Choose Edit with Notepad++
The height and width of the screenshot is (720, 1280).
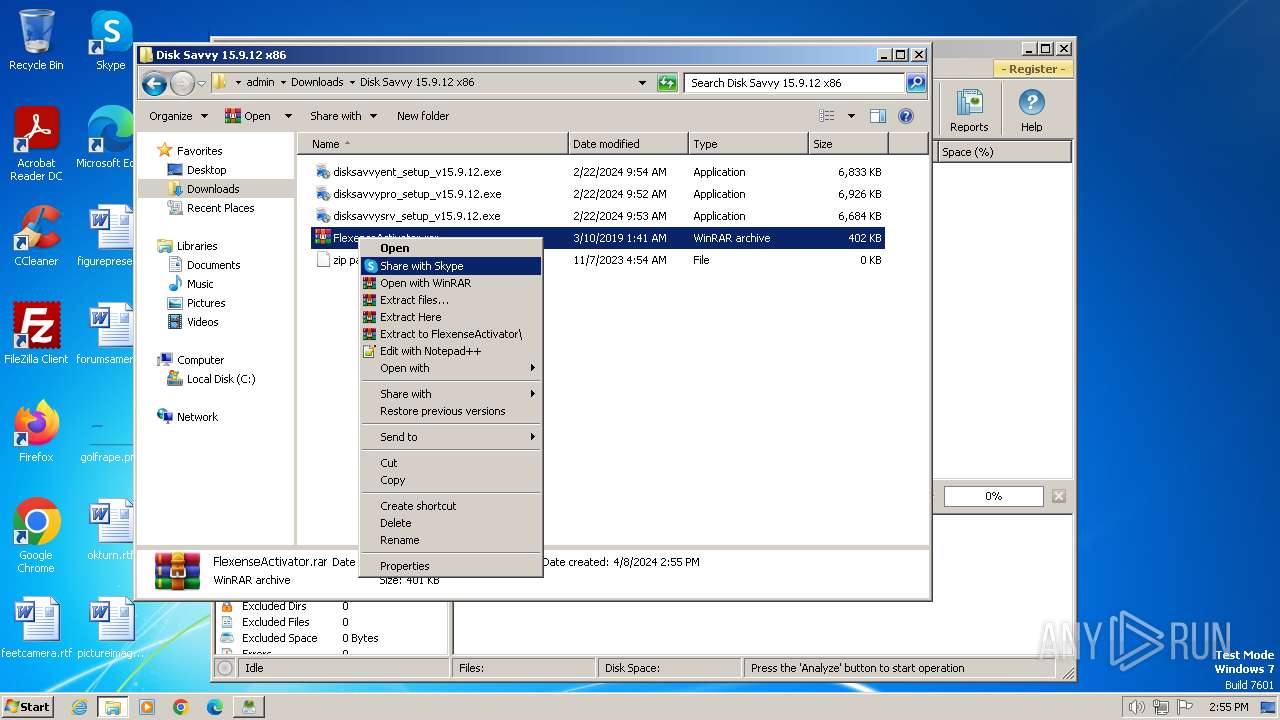click(x=451, y=351)
